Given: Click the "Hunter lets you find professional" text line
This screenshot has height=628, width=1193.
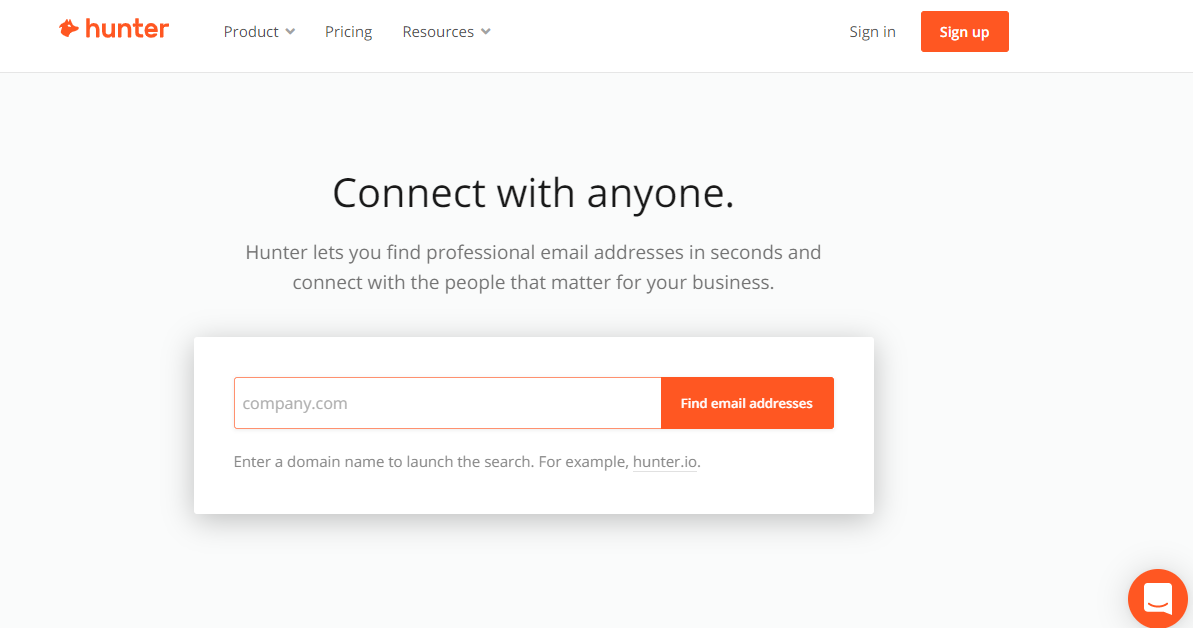Looking at the screenshot, I should pos(533,252).
